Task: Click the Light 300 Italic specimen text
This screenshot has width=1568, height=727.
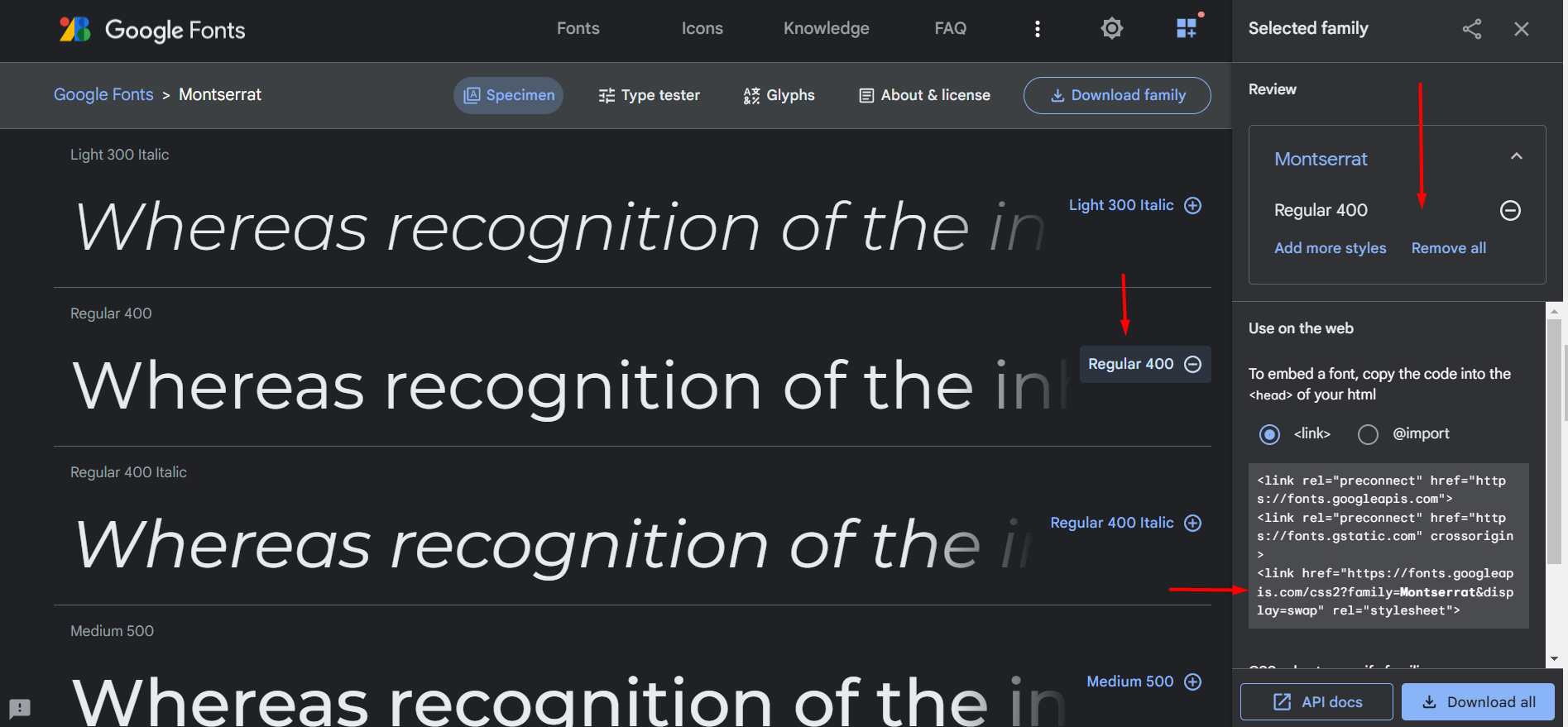Action: (x=560, y=227)
